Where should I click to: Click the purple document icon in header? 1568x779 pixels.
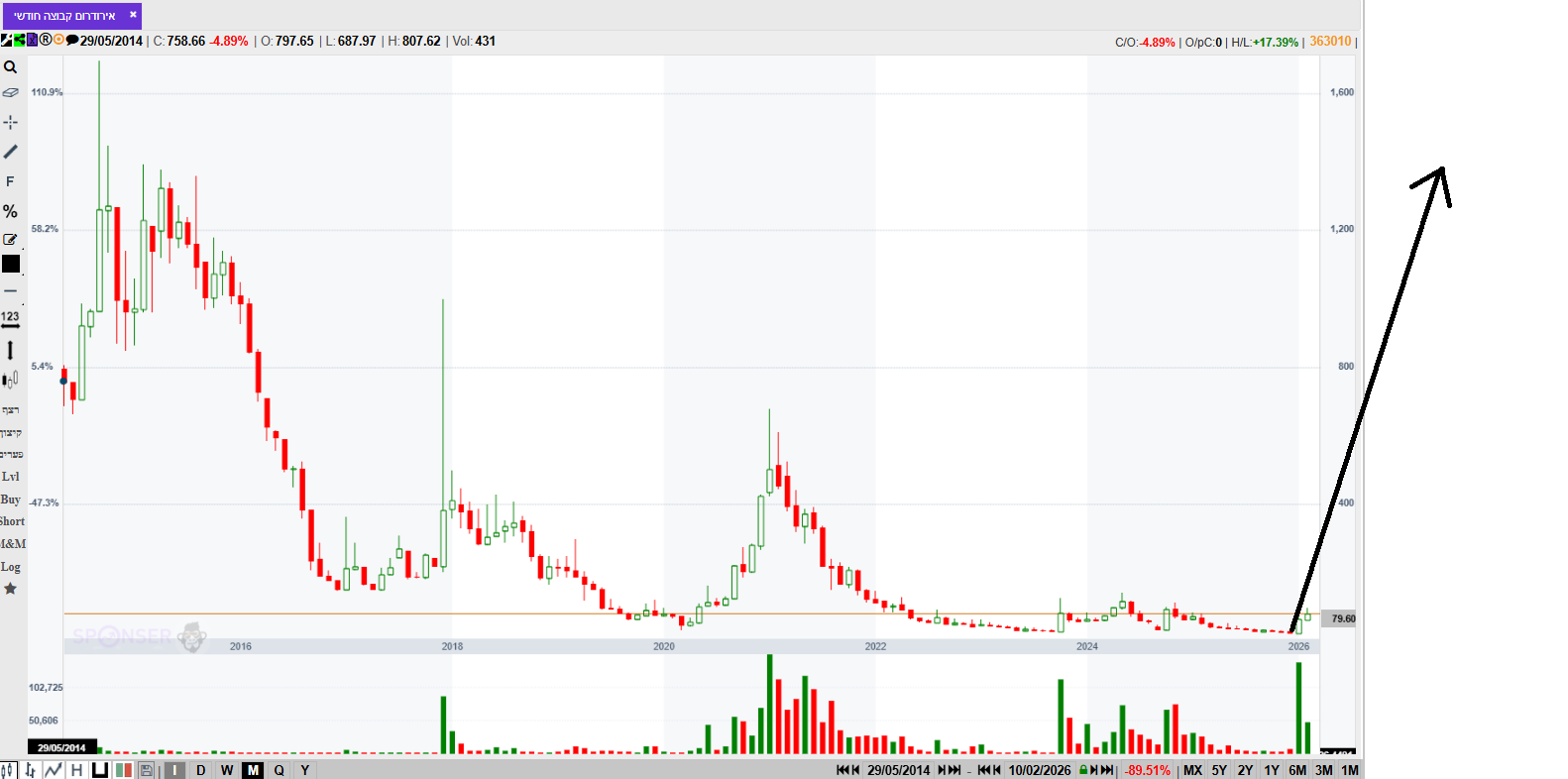(32, 41)
